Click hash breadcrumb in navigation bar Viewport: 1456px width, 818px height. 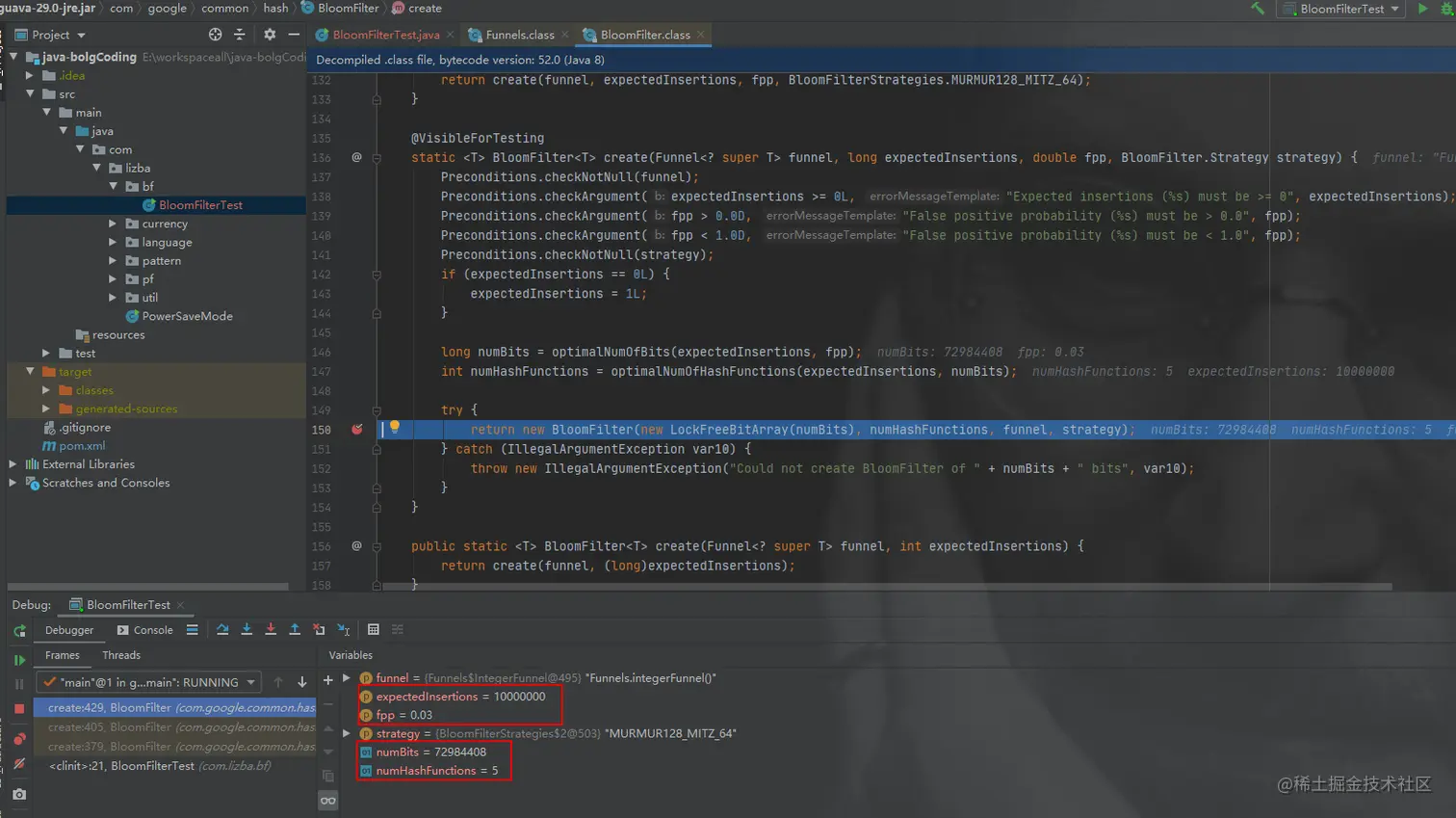[275, 8]
